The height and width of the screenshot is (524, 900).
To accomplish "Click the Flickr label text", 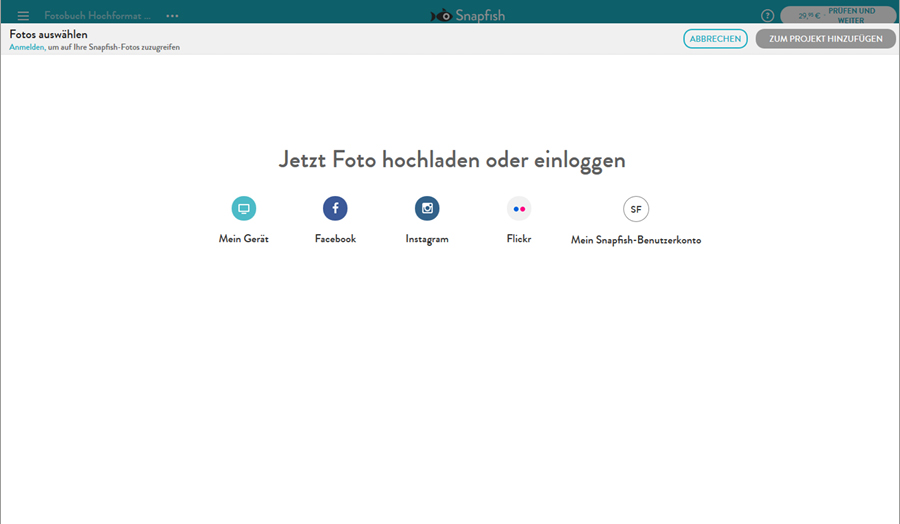I will [x=519, y=239].
